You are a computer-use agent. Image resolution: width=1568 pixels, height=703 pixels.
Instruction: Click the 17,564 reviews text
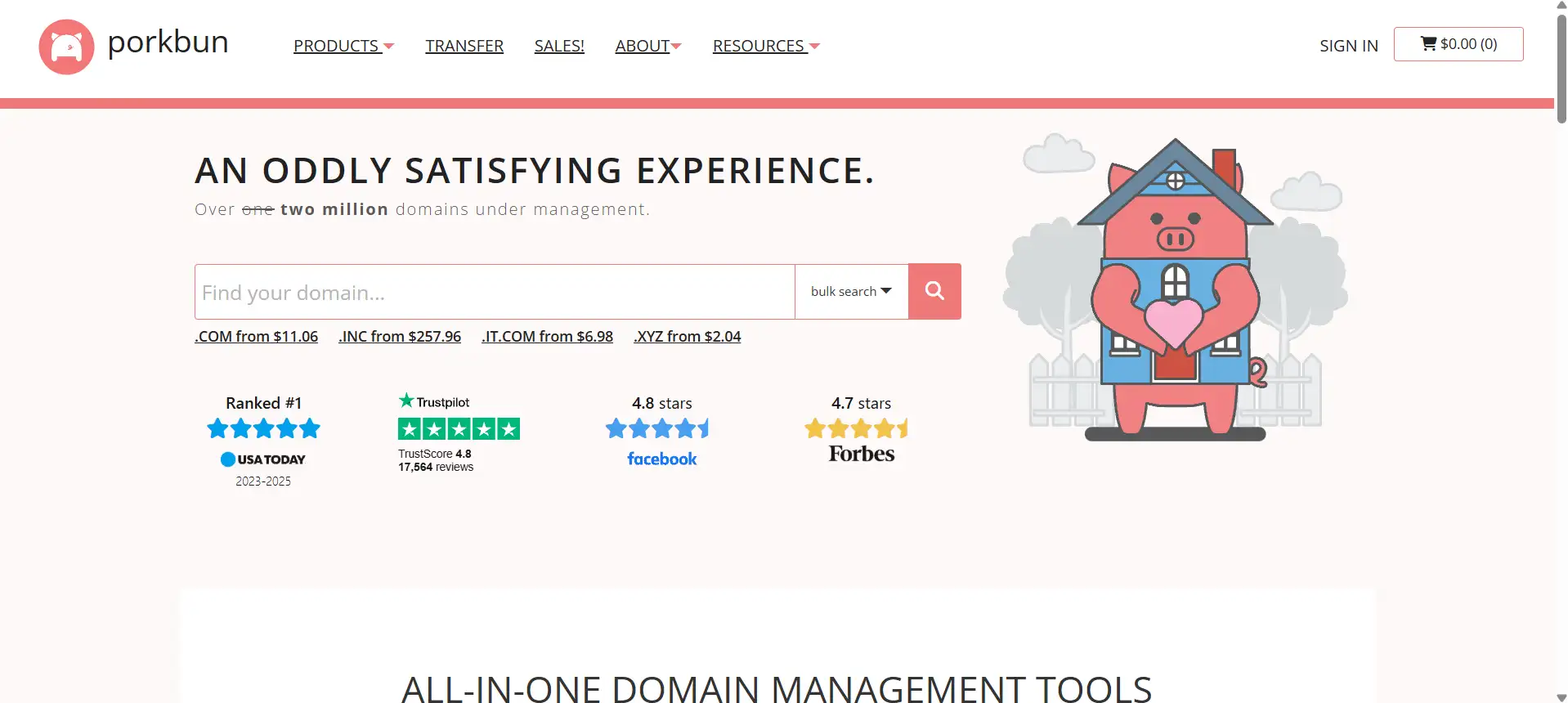point(436,467)
